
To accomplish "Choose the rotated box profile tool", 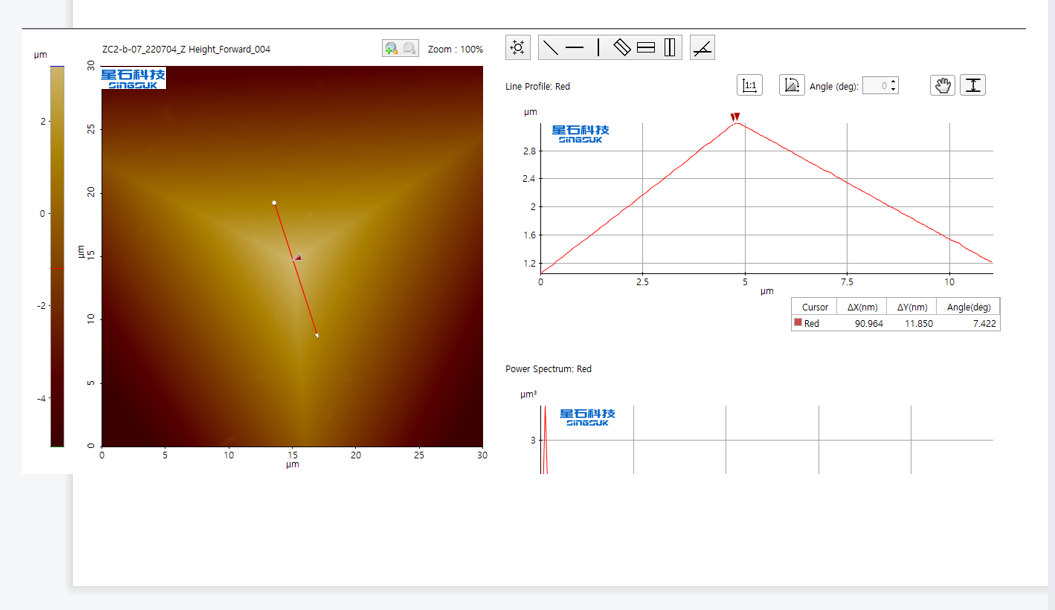I will click(622, 47).
